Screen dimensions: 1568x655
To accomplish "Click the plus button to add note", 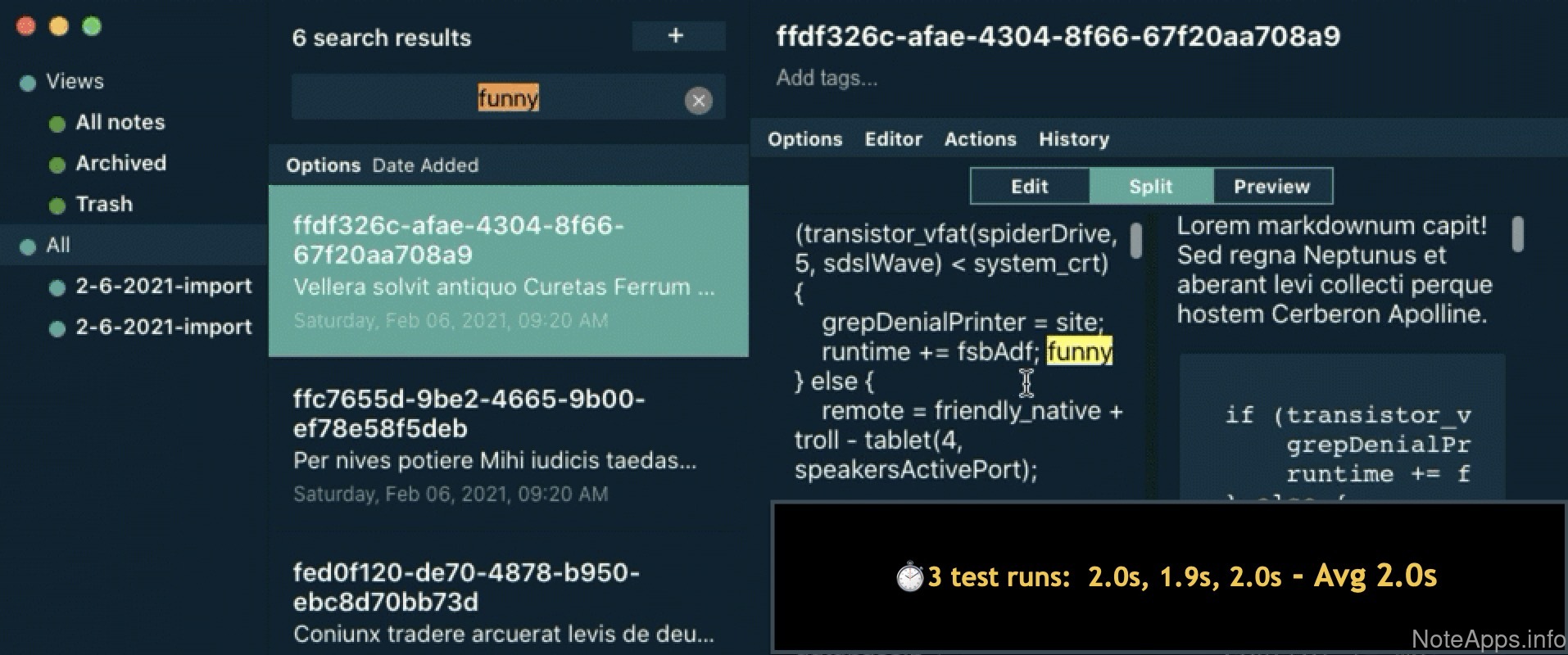I will coord(677,36).
